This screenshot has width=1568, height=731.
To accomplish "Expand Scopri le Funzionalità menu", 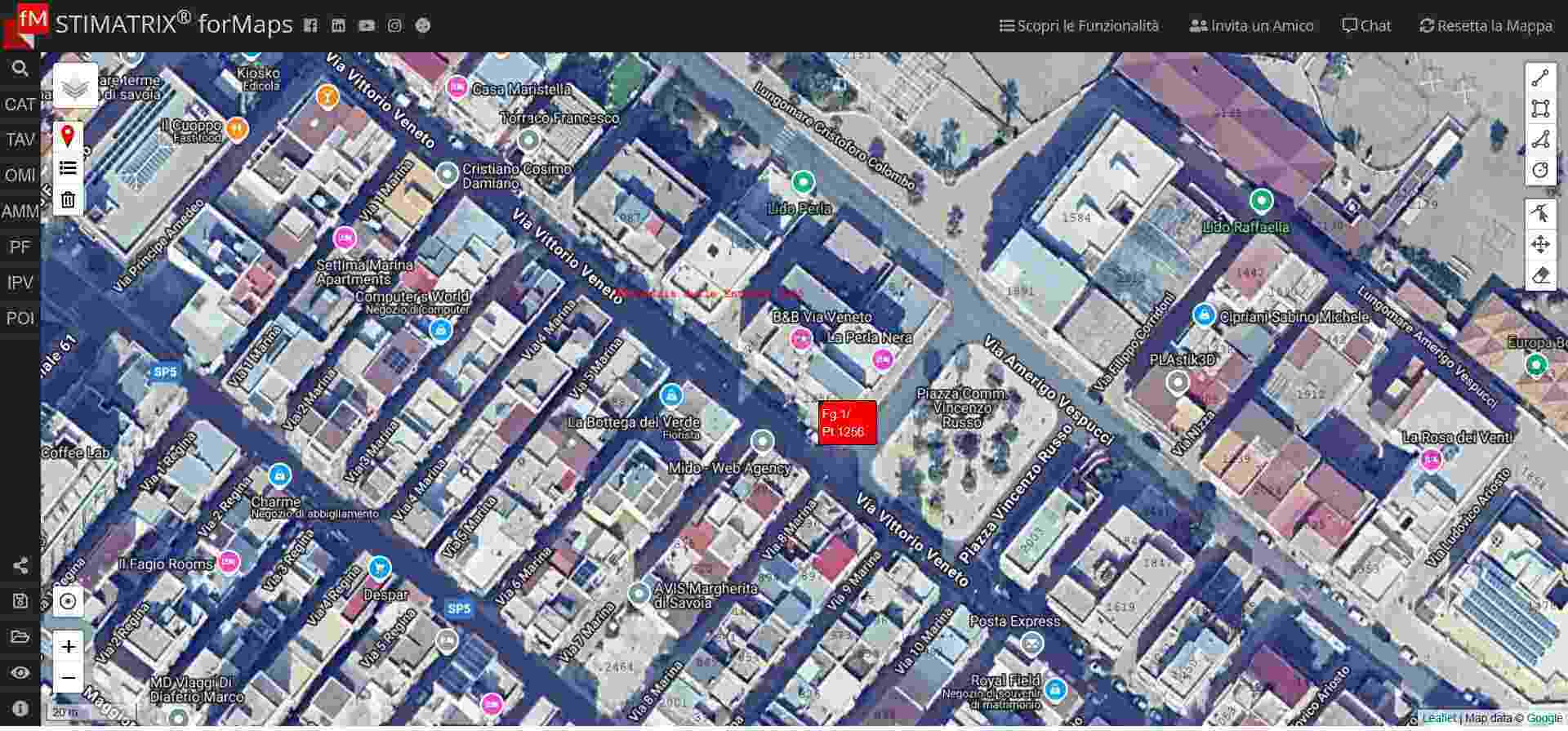I will [x=1079, y=25].
